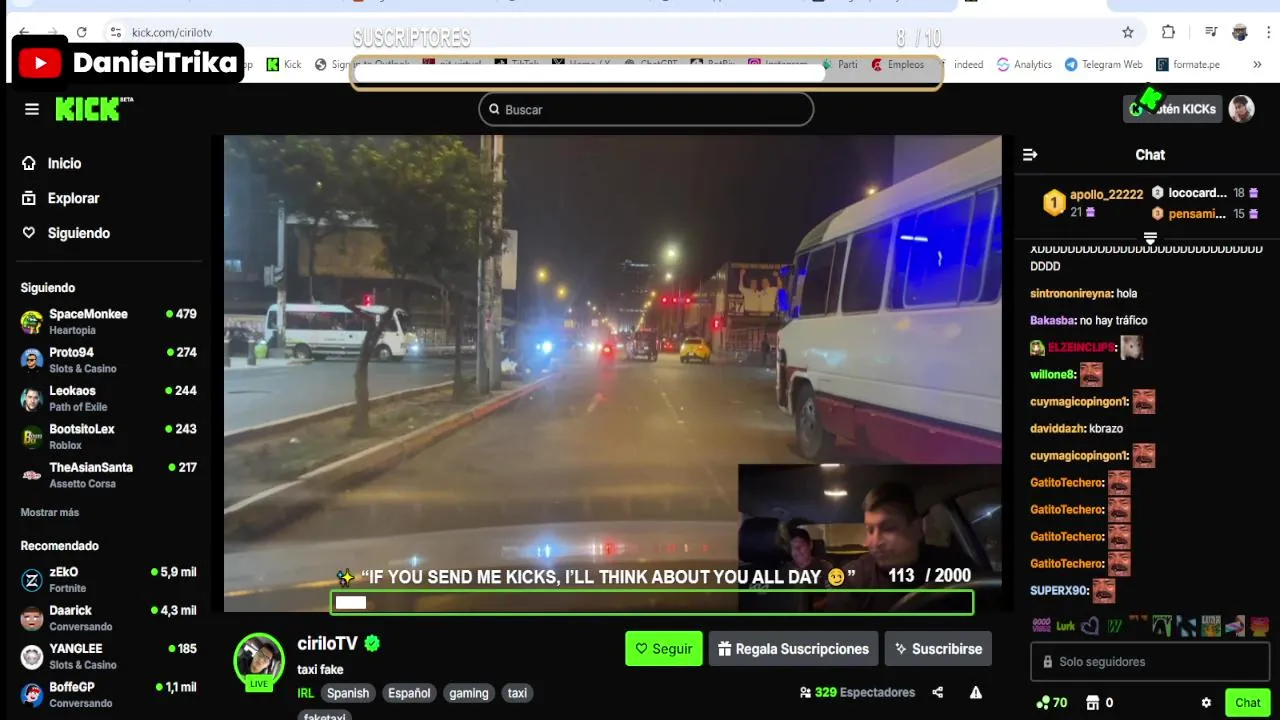Pick the Lurk emote
The image size is (1280, 720).
point(1065,626)
